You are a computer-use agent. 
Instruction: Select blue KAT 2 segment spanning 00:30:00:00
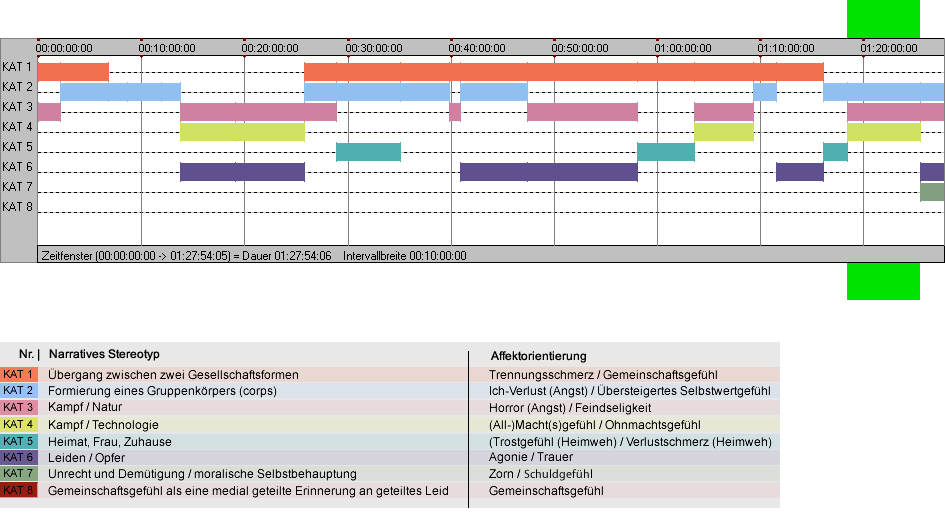pos(377,92)
